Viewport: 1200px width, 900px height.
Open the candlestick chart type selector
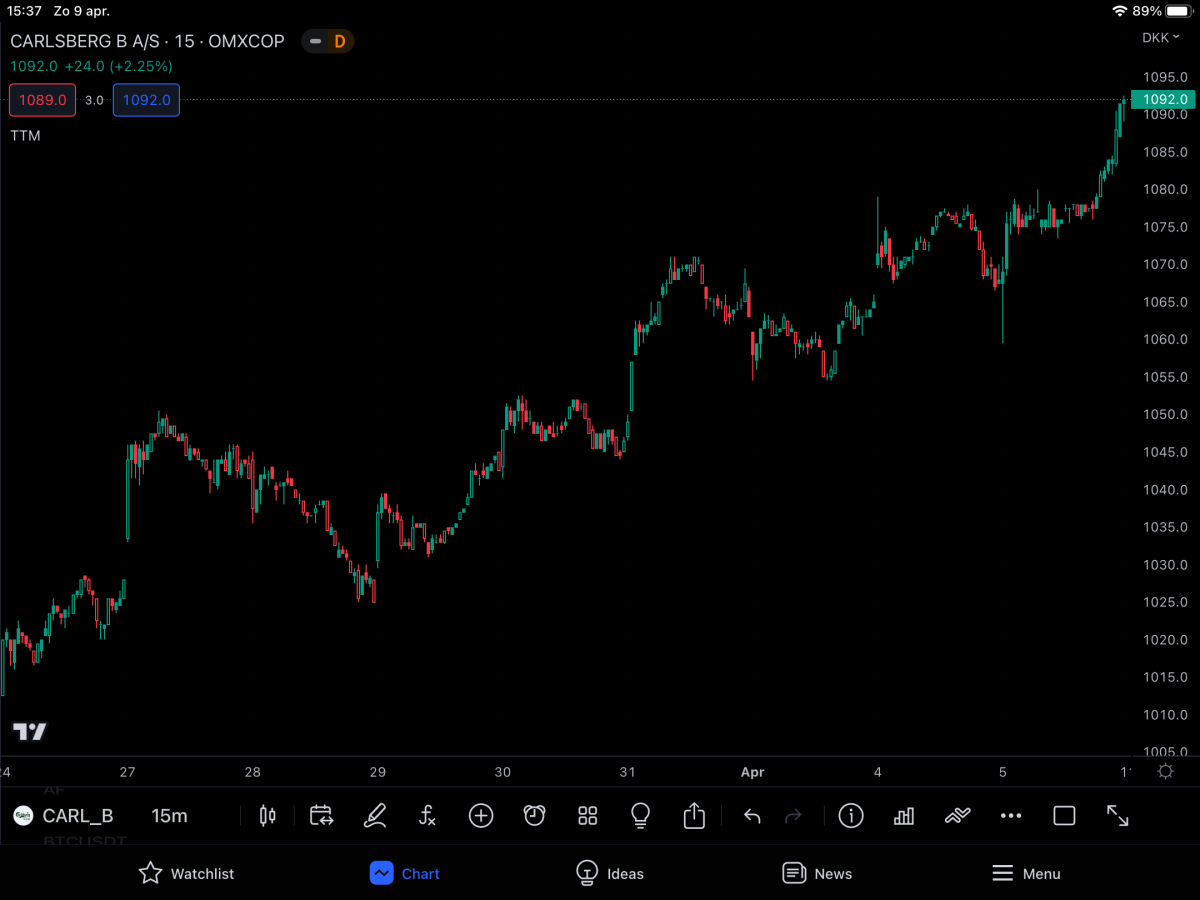[x=267, y=816]
